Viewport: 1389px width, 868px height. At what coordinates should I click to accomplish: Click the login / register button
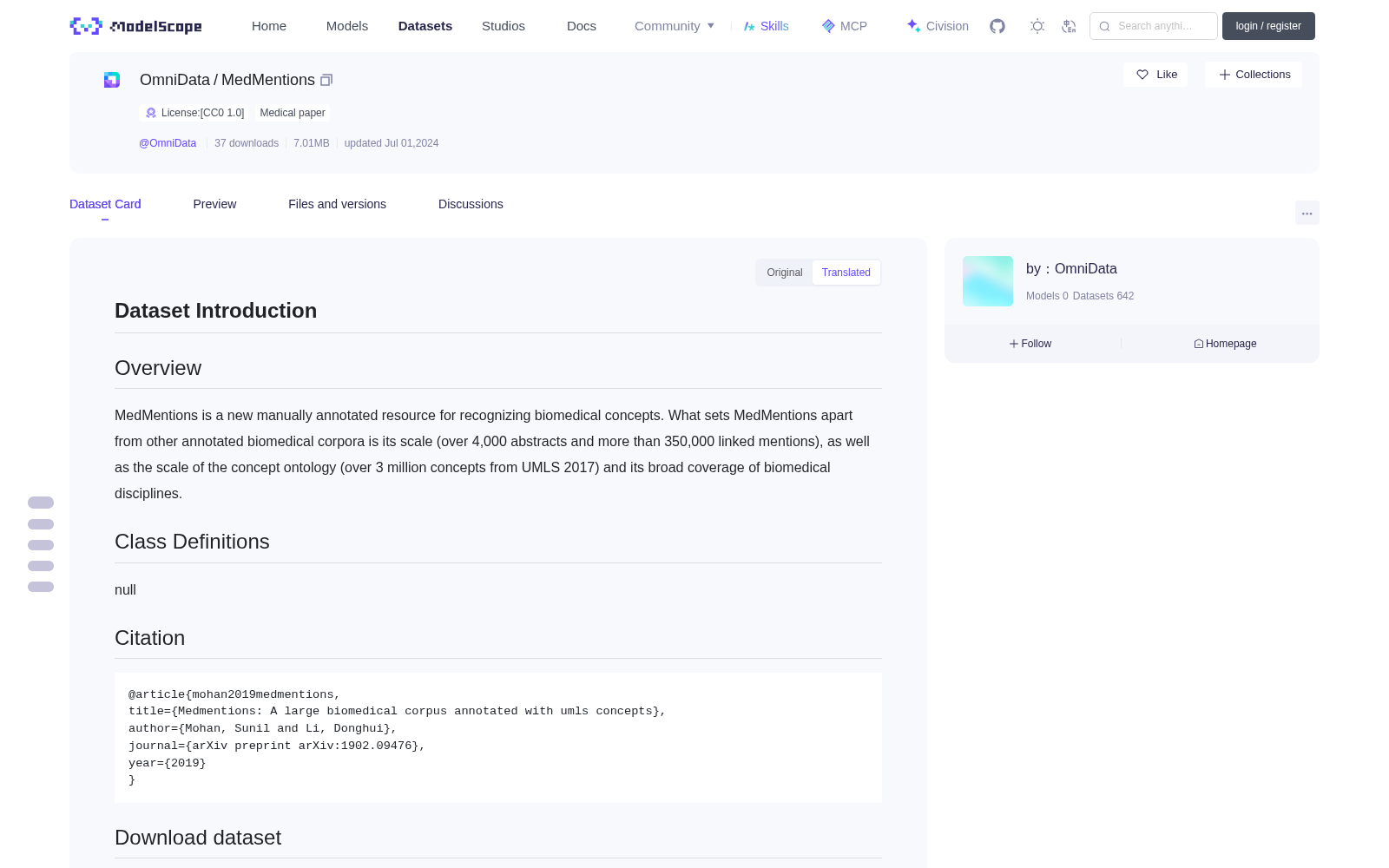[x=1268, y=26]
